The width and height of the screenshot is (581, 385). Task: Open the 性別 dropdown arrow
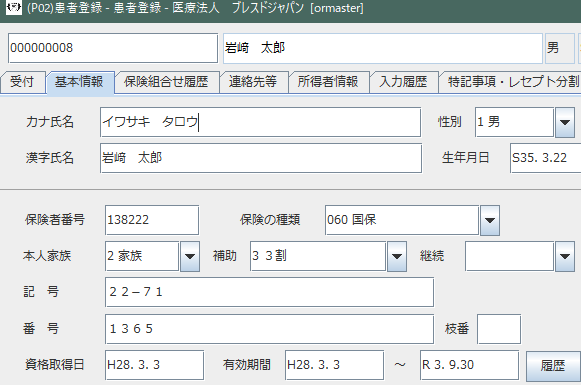point(565,122)
